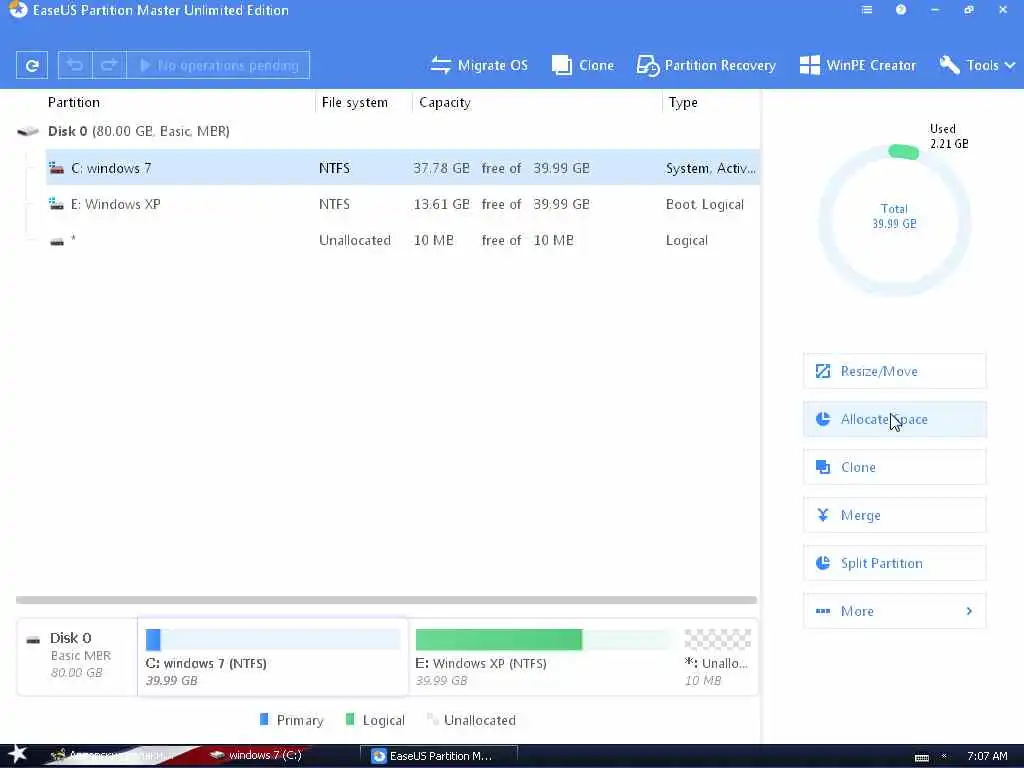Screen dimensions: 1024x768
Task: Select the E: Windows XP partition row
Action: 402,204
